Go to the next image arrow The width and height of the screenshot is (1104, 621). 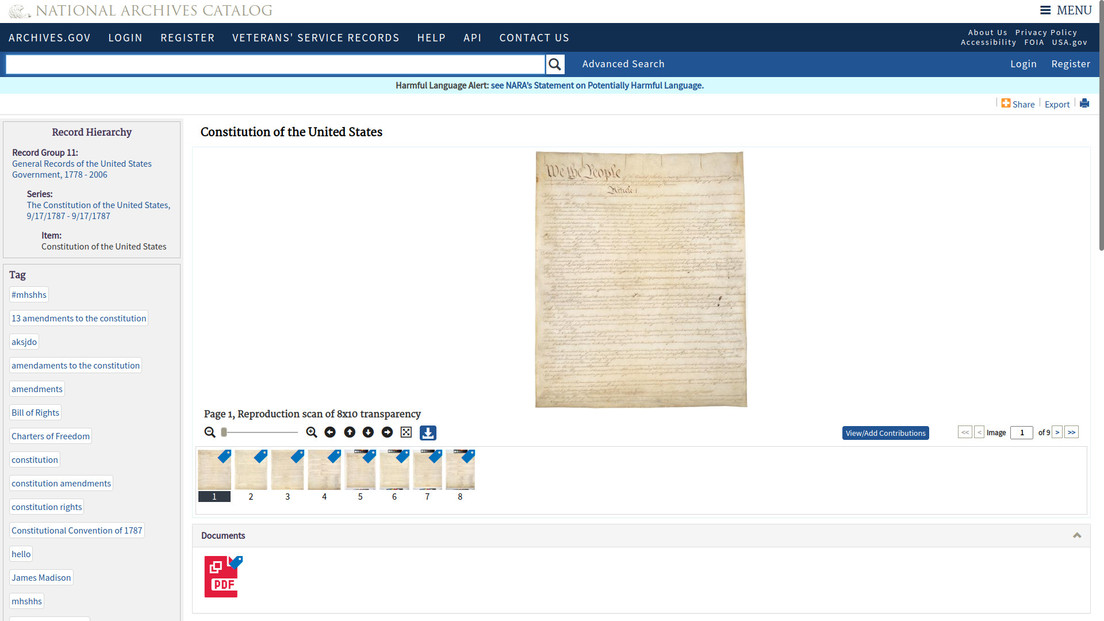coord(1057,432)
